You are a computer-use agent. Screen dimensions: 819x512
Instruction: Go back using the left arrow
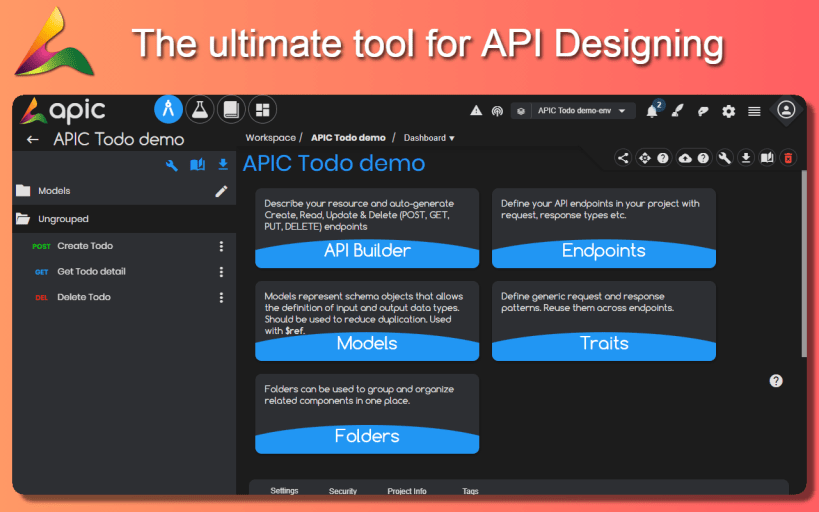[32, 139]
